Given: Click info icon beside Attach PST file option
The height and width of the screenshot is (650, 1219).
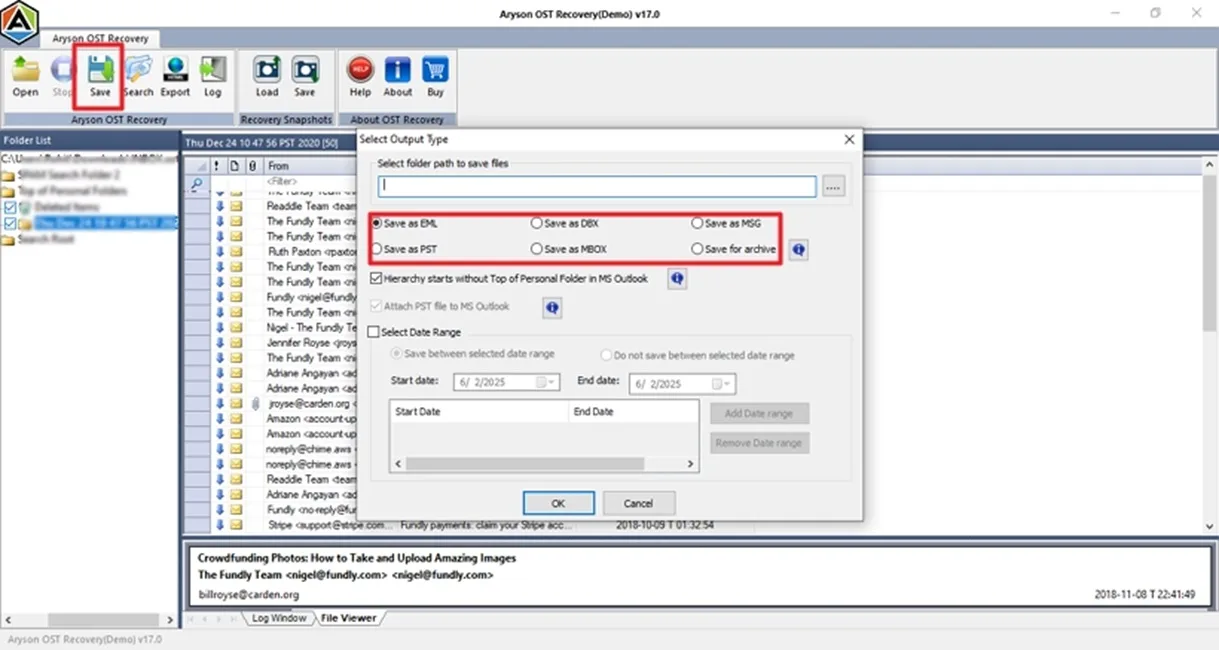Looking at the screenshot, I should click(552, 308).
